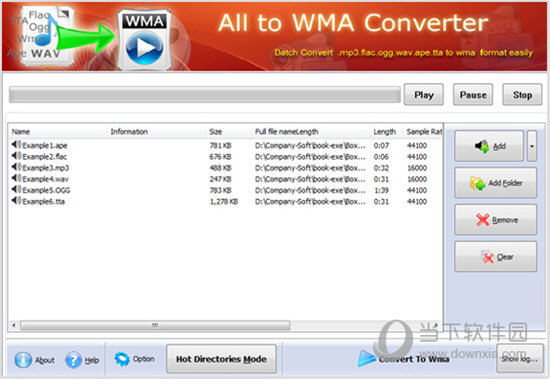Click the scrollbar left arrow

(14, 325)
